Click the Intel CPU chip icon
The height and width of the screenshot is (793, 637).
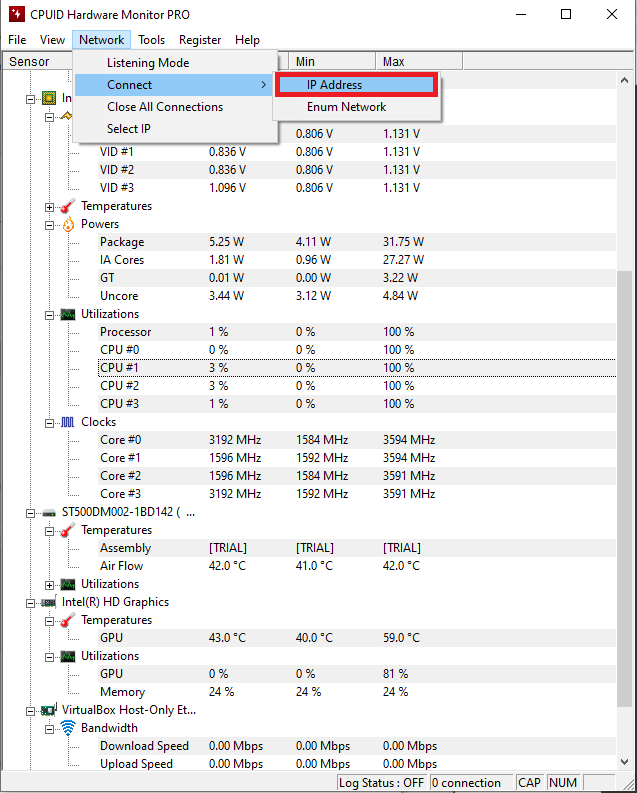(x=49, y=98)
